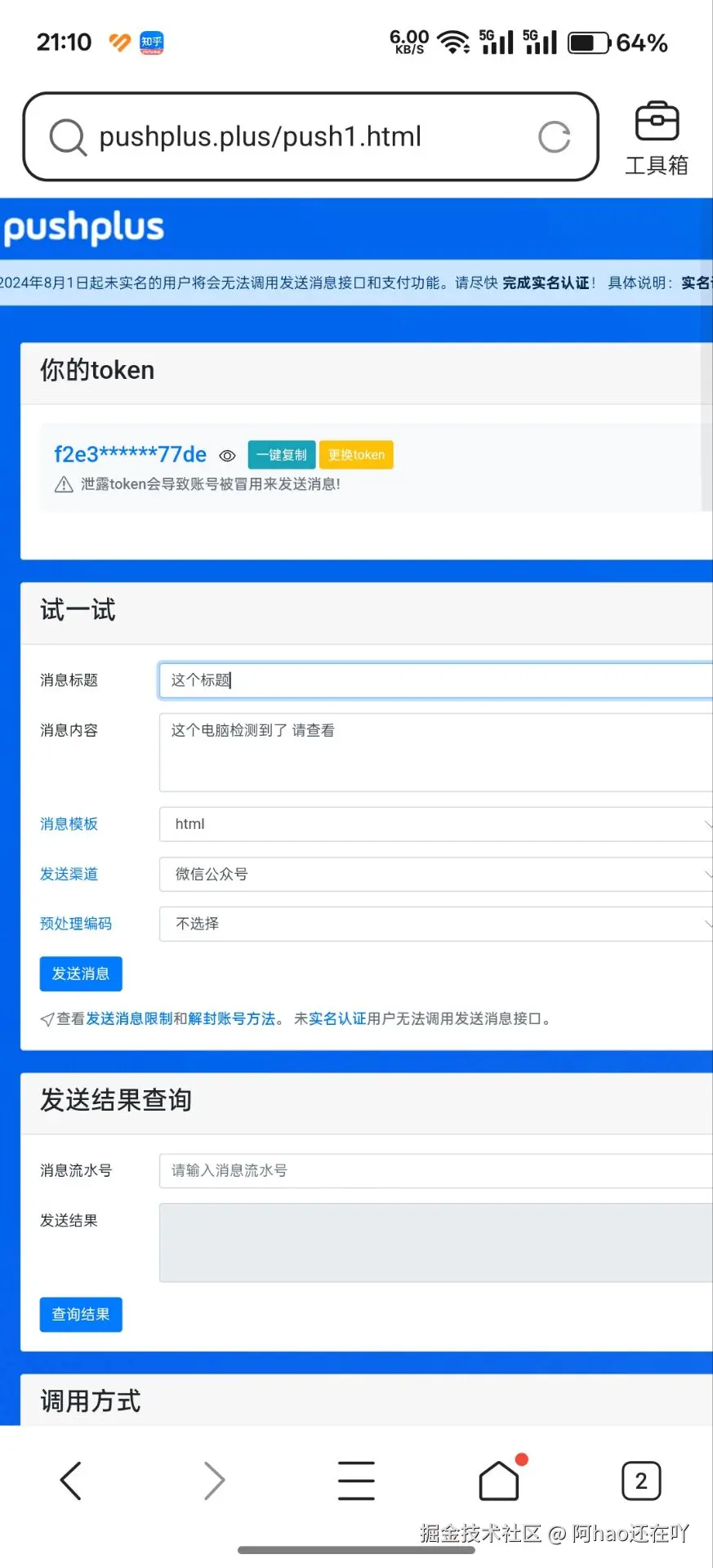The image size is (713, 1568).
Task: Open the 解封账号方法 link
Action: coord(231,1018)
